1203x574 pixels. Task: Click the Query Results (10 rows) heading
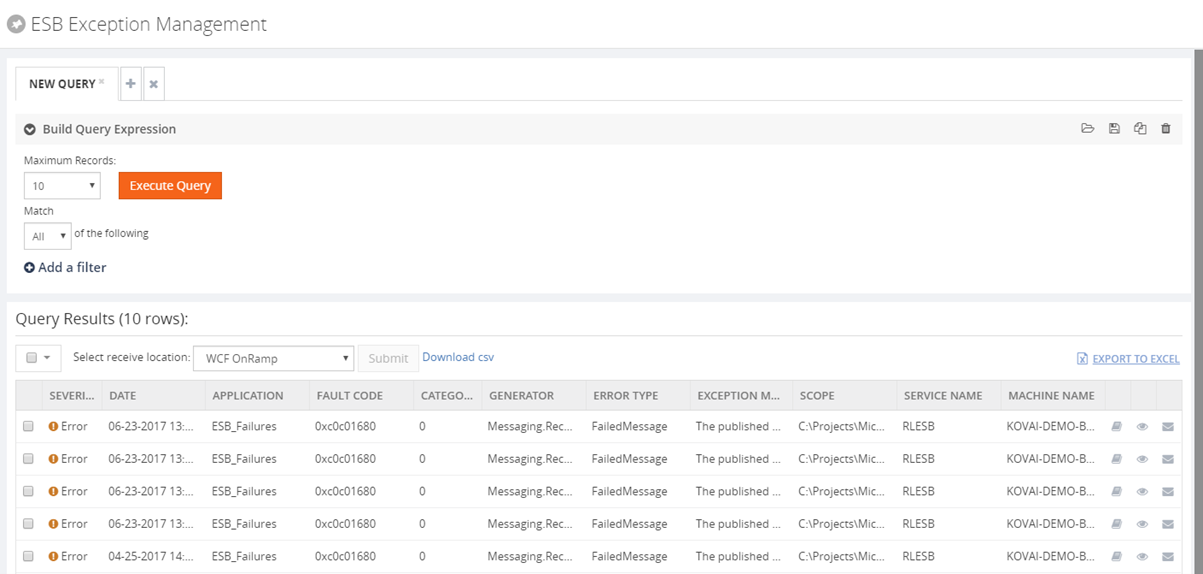[x=102, y=319]
